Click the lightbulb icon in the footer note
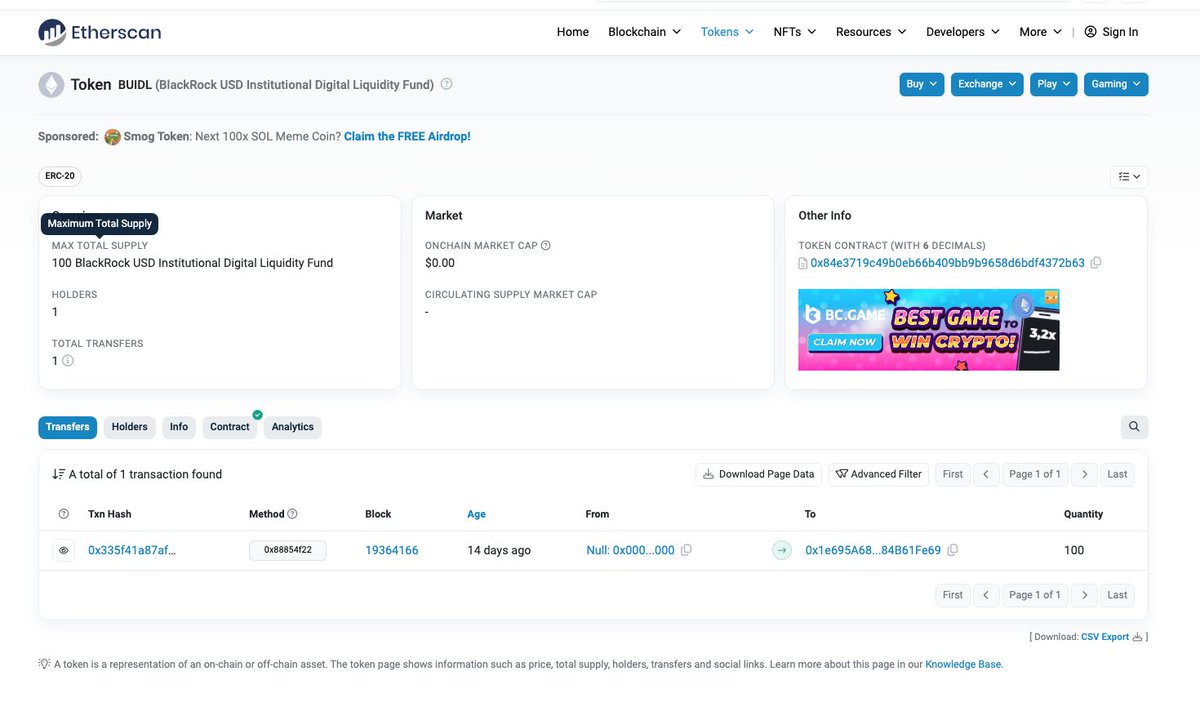This screenshot has width=1200, height=720. pos(44,664)
